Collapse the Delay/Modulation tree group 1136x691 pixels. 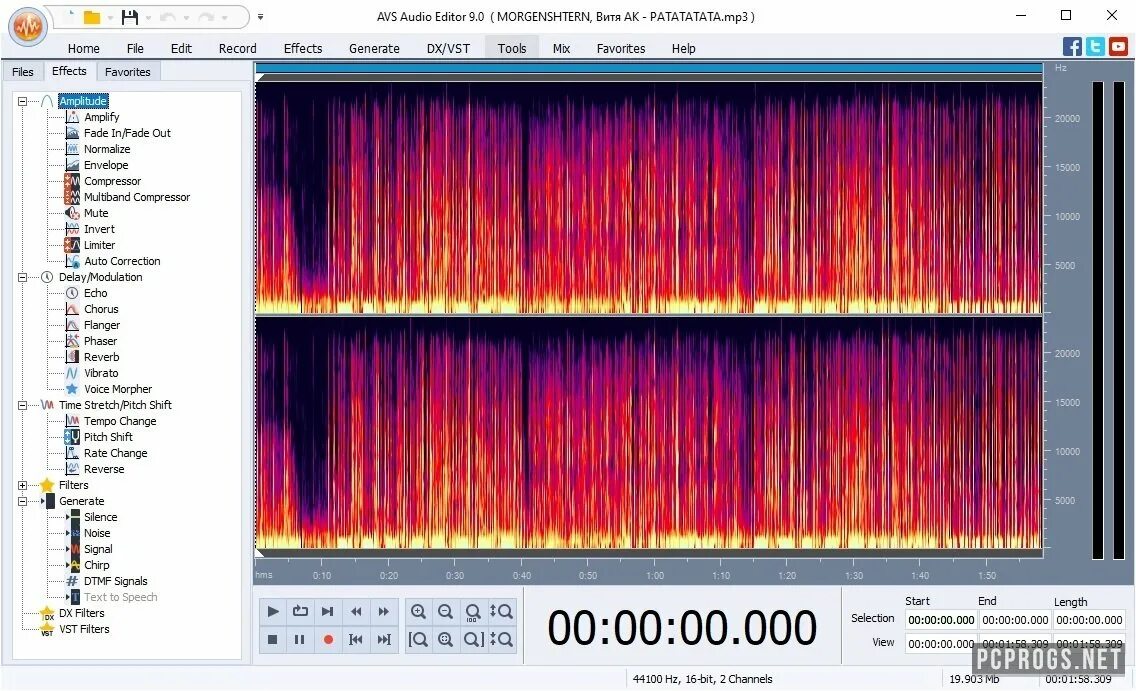tap(22, 277)
